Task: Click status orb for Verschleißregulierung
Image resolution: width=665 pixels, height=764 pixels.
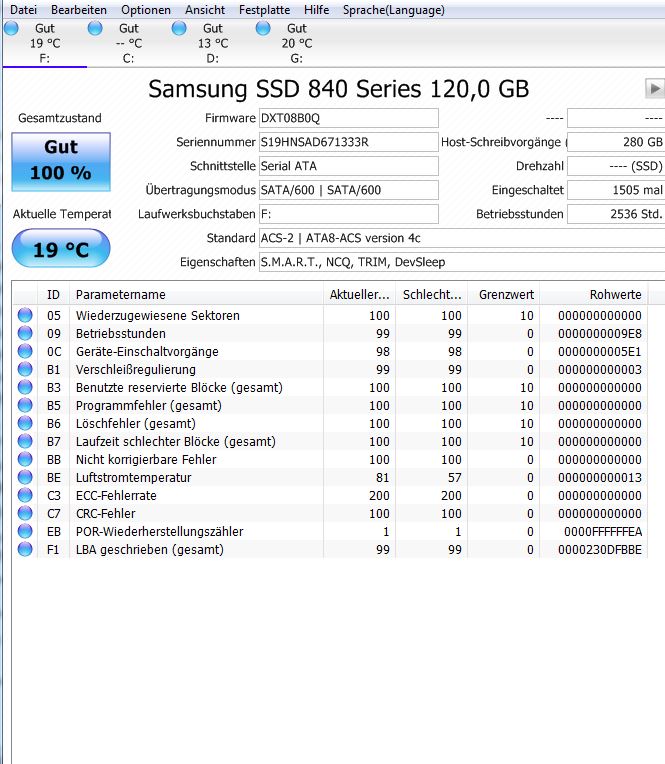Action: click(25, 369)
